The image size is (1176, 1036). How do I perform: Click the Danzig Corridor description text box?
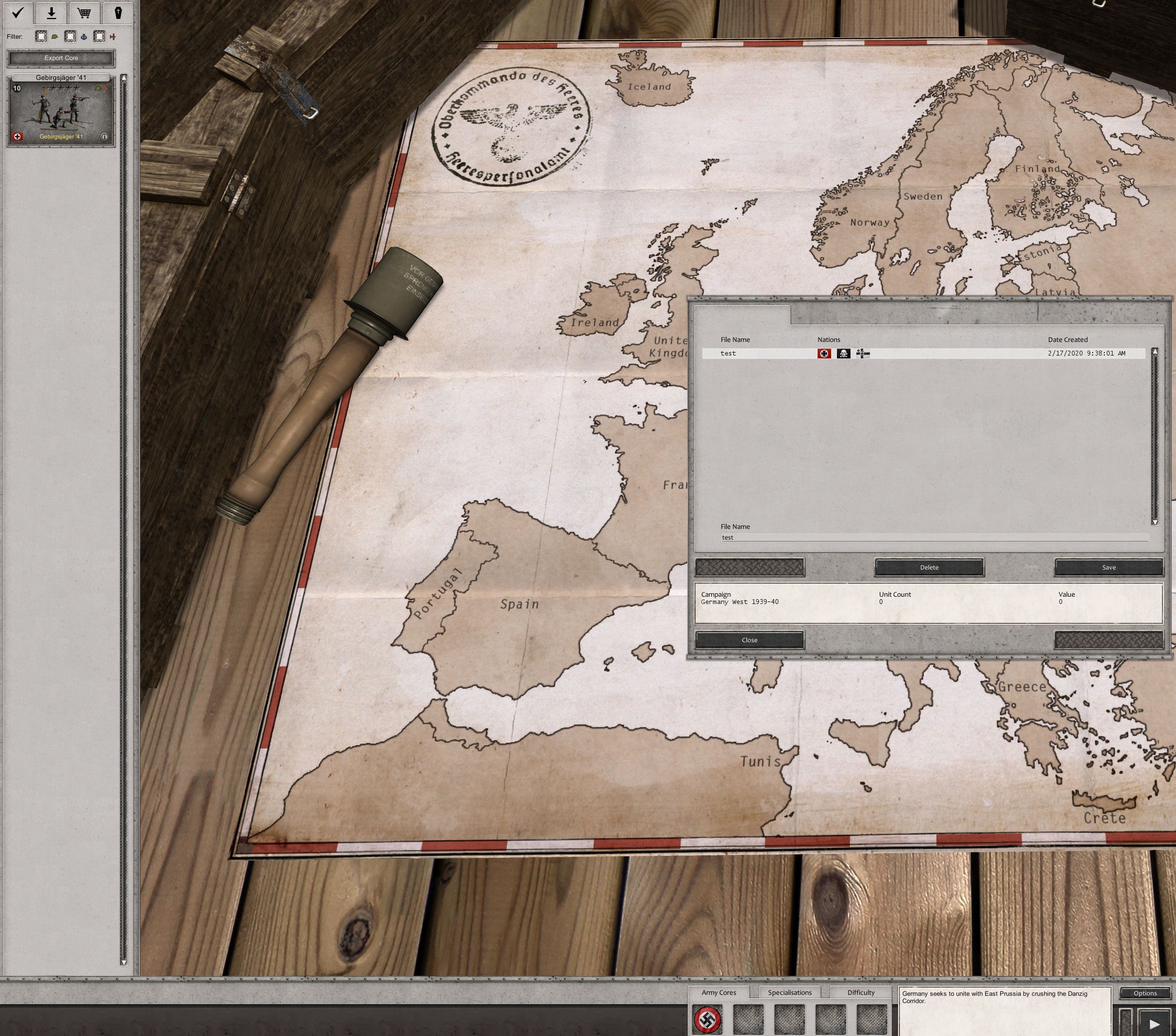(1005, 1011)
